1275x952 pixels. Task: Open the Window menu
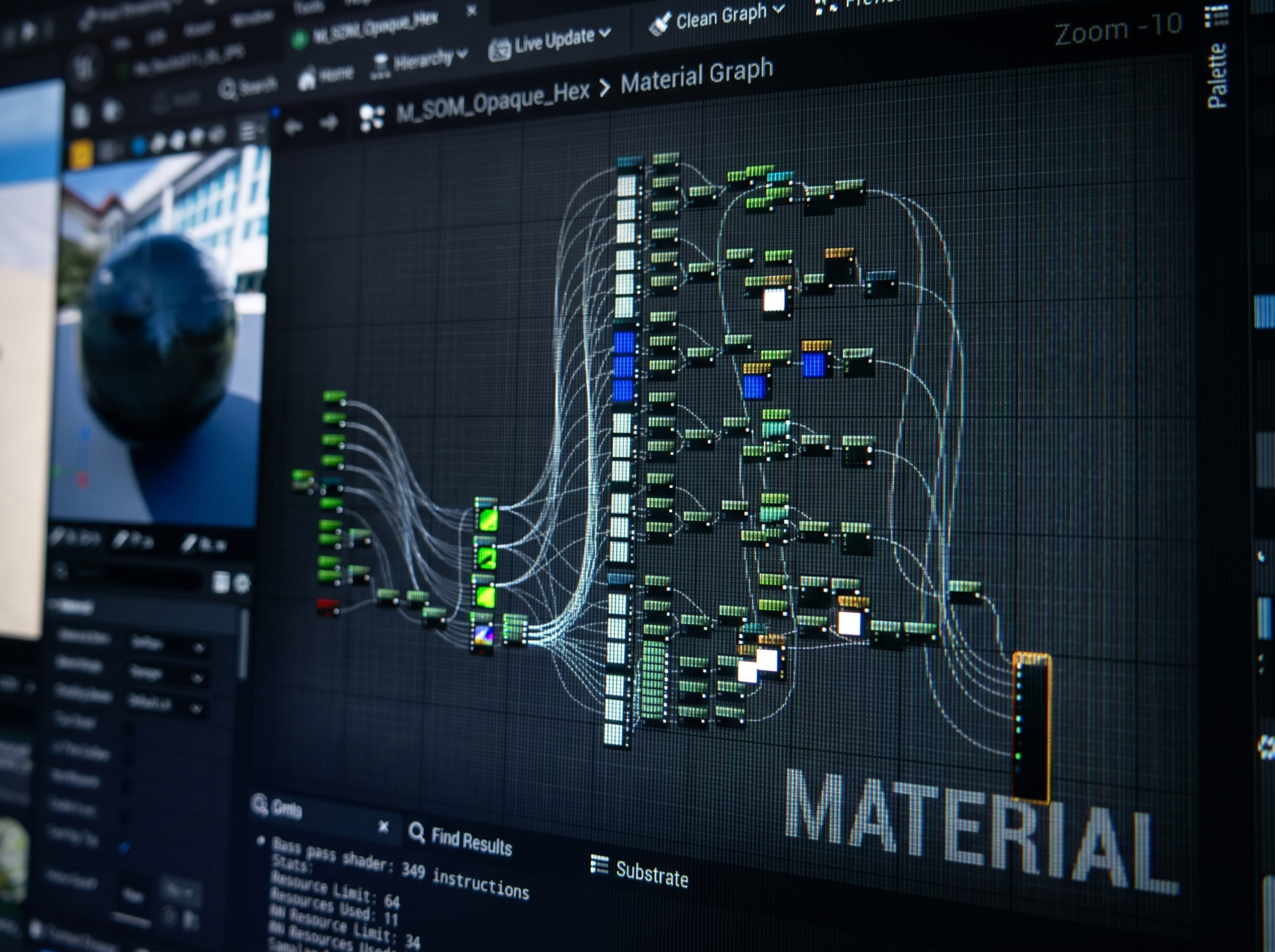click(252, 19)
